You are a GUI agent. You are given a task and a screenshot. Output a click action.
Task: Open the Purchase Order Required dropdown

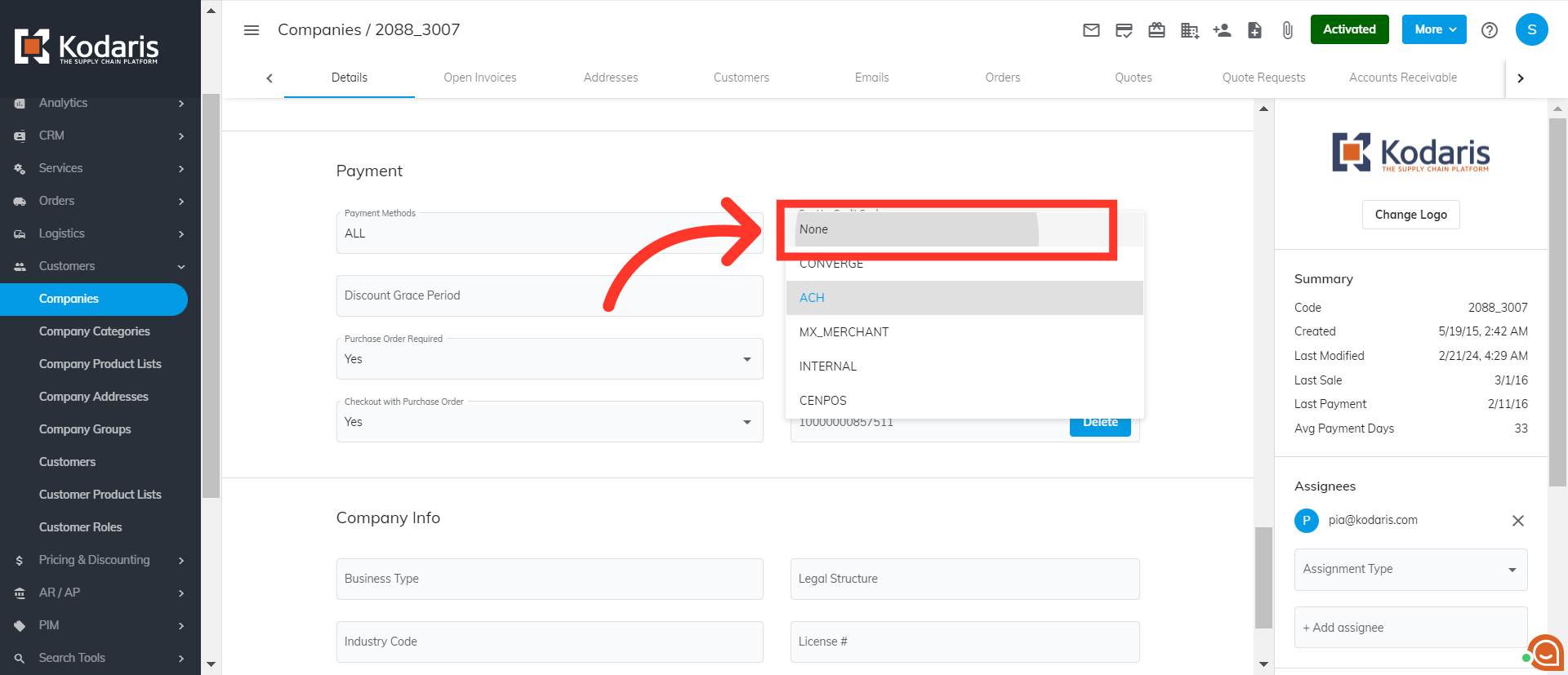point(550,359)
